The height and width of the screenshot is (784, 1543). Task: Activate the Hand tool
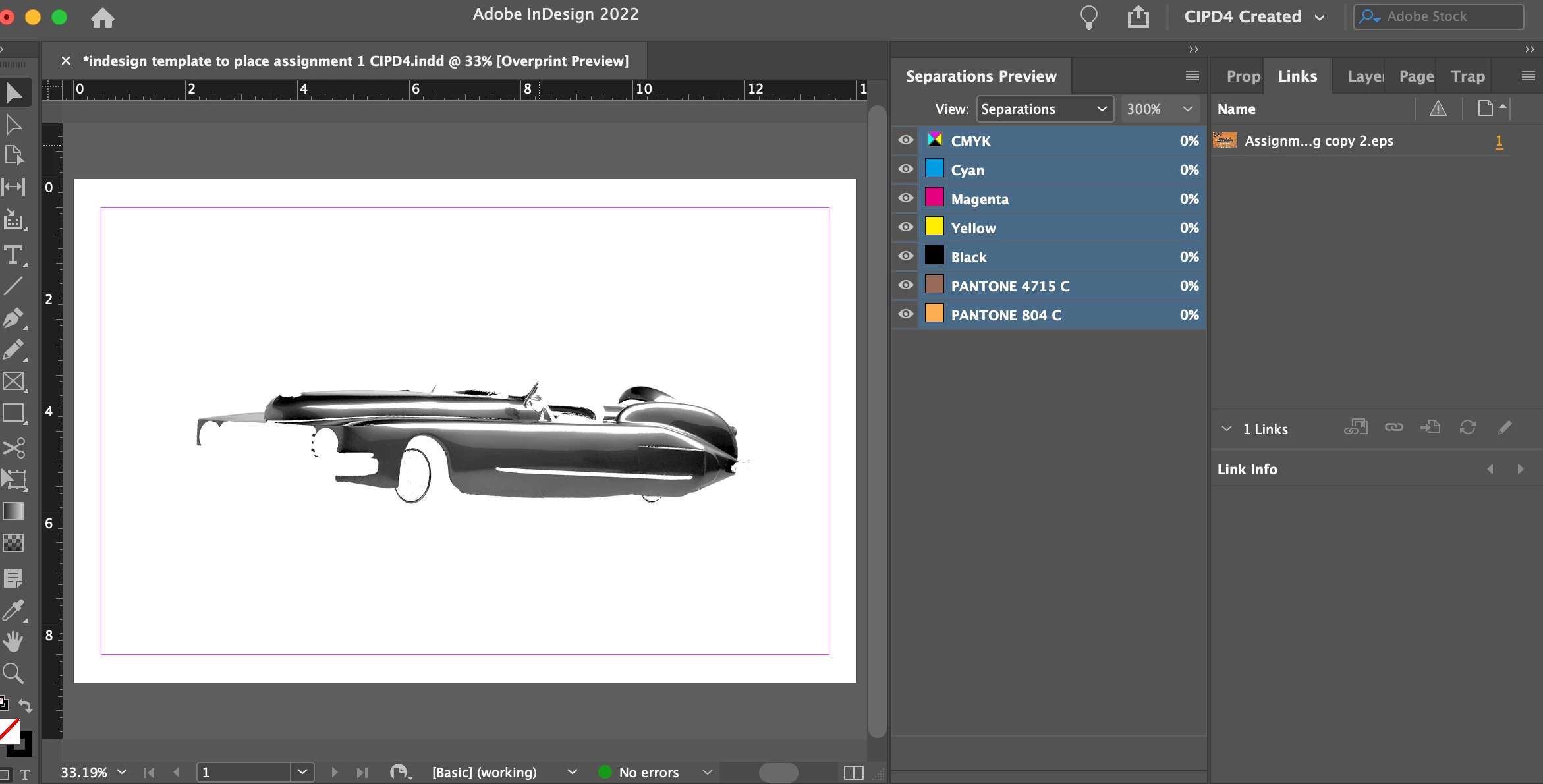[x=13, y=641]
